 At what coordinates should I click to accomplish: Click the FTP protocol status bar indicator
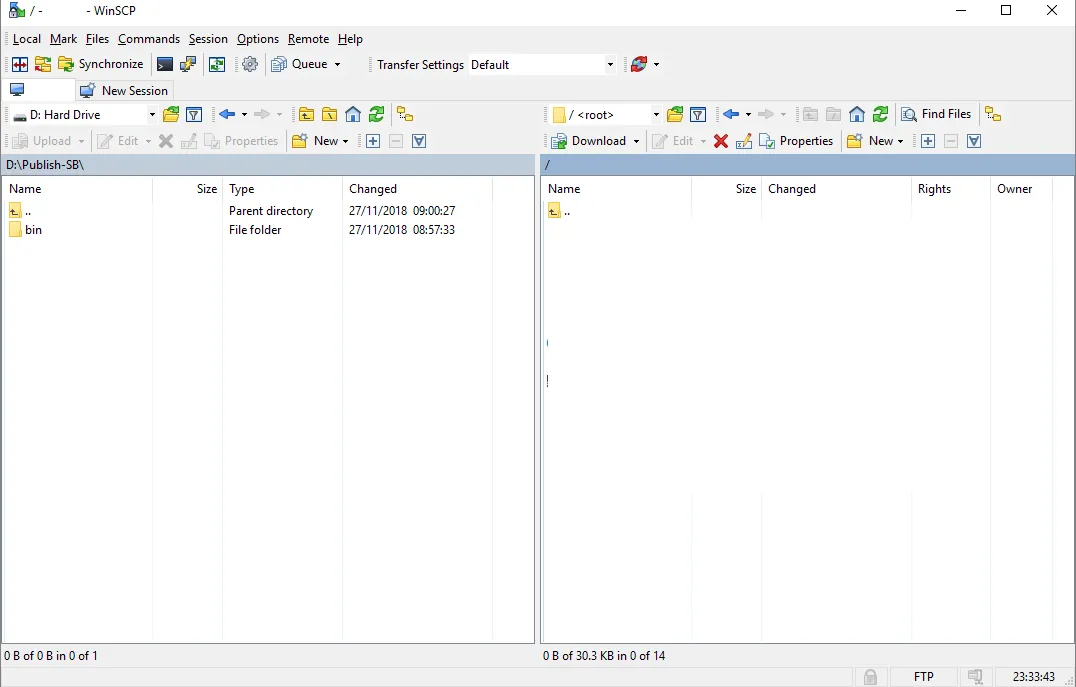[924, 677]
